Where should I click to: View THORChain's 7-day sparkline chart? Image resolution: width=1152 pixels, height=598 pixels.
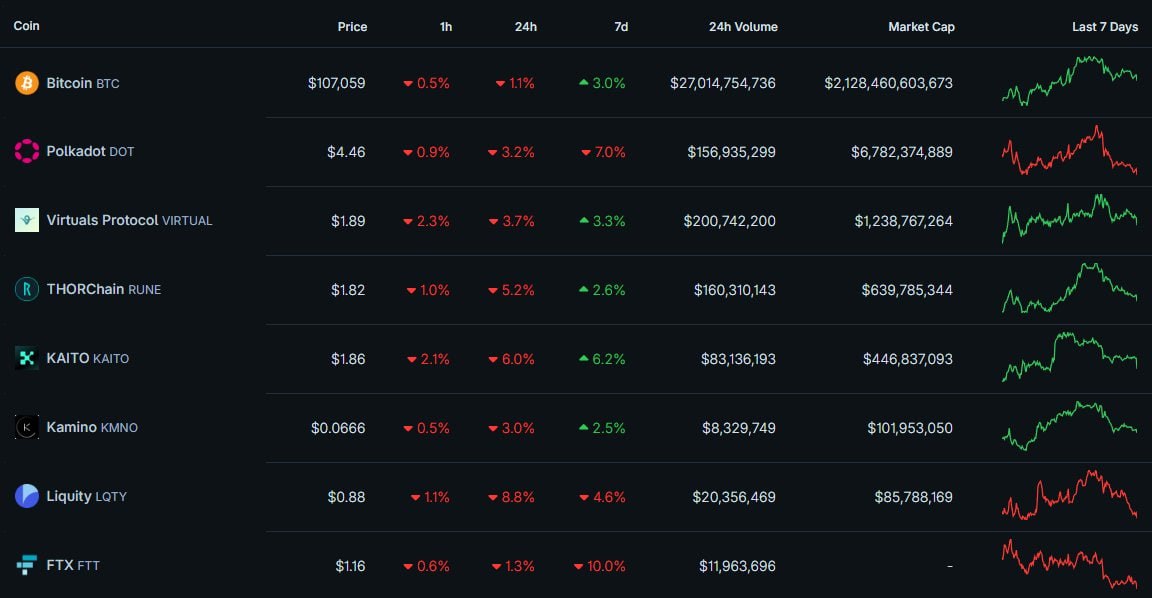click(x=1070, y=288)
